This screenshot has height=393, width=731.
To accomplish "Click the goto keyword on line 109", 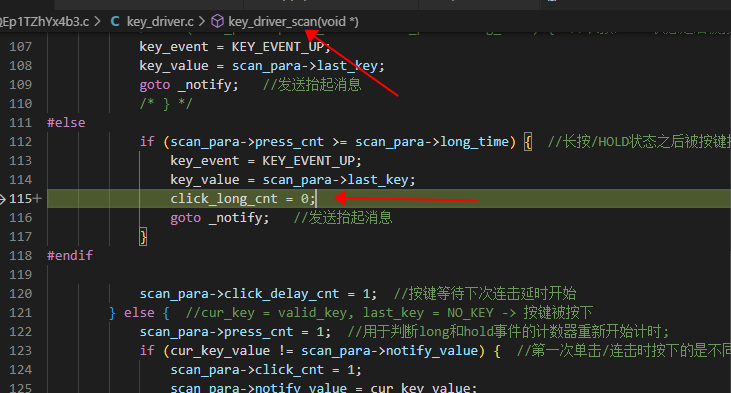I will (155, 85).
